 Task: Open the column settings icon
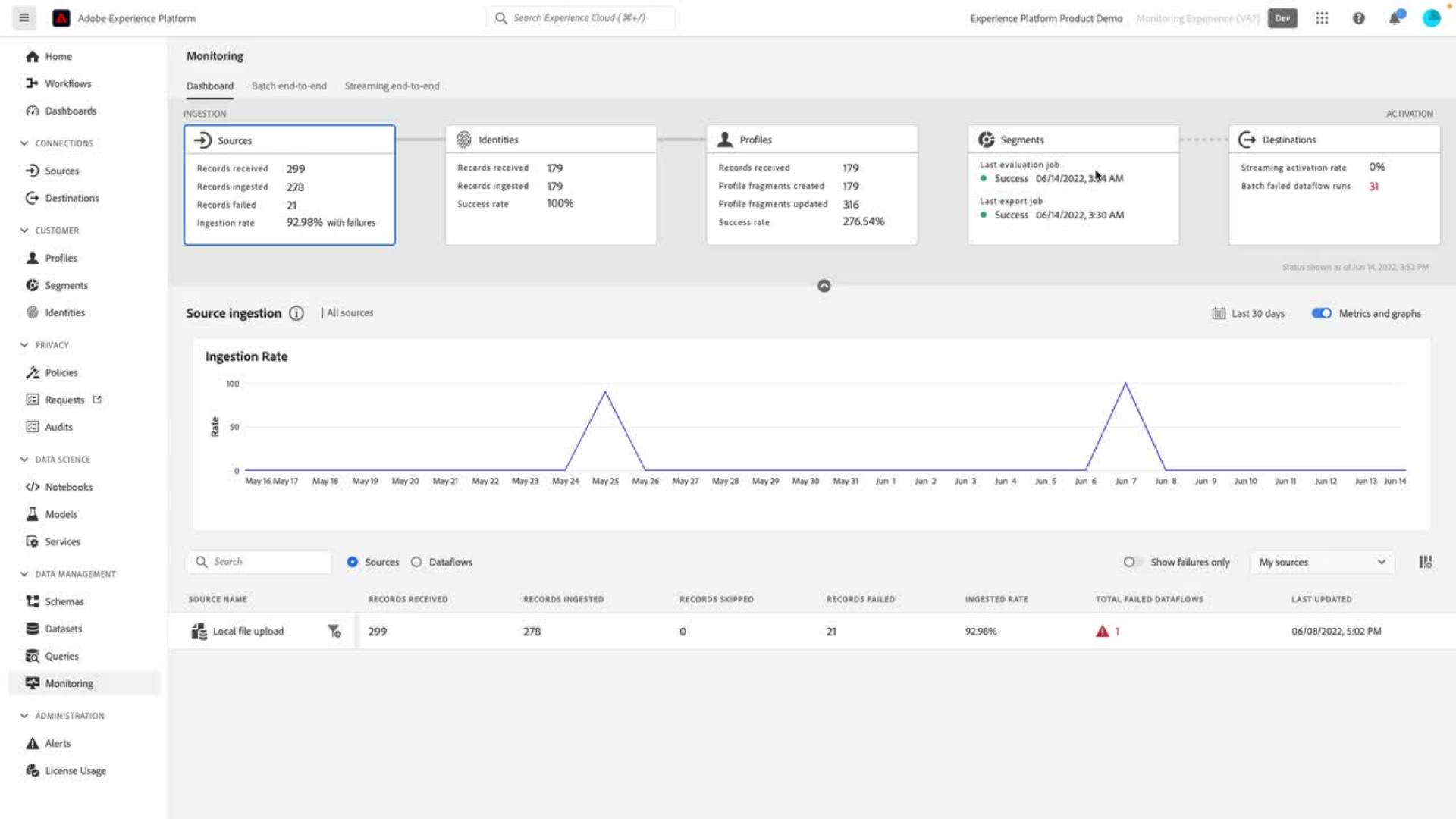coord(1426,562)
